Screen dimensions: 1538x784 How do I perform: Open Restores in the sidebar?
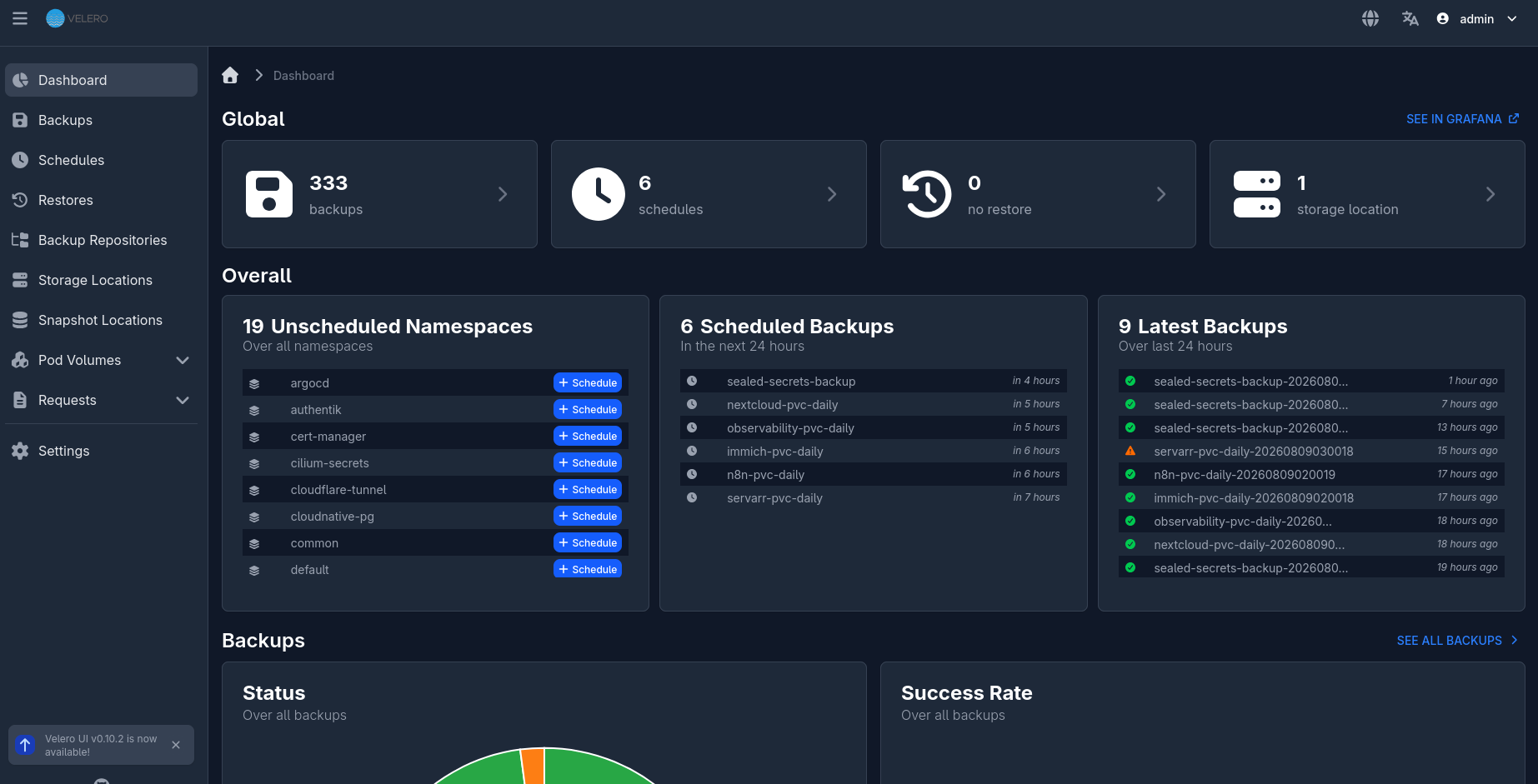(101, 200)
